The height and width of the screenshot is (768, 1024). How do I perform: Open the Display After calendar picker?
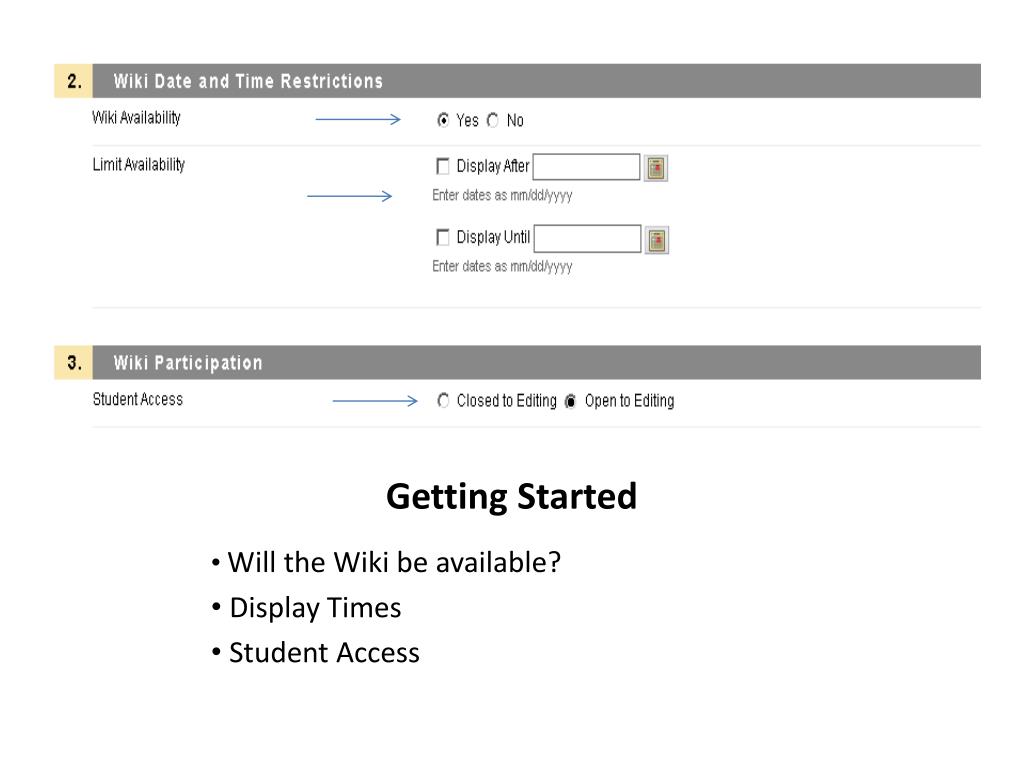point(656,168)
